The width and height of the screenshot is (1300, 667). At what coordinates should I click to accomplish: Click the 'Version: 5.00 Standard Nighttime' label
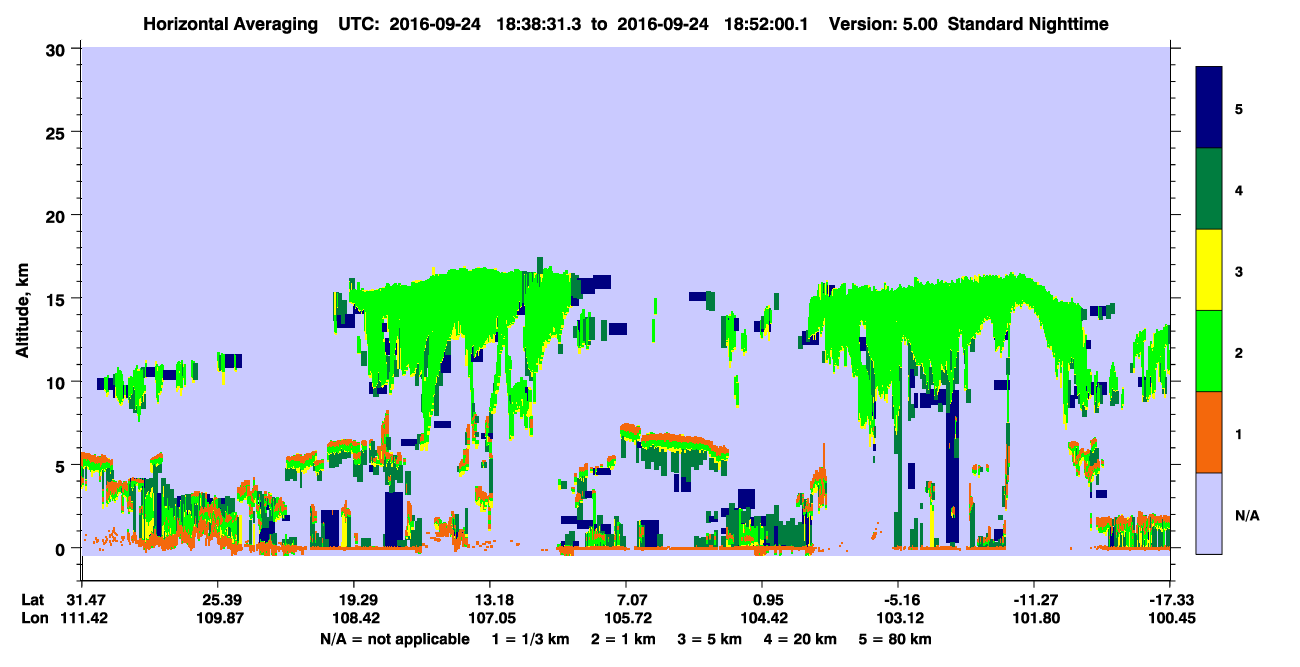pyautogui.click(x=968, y=24)
